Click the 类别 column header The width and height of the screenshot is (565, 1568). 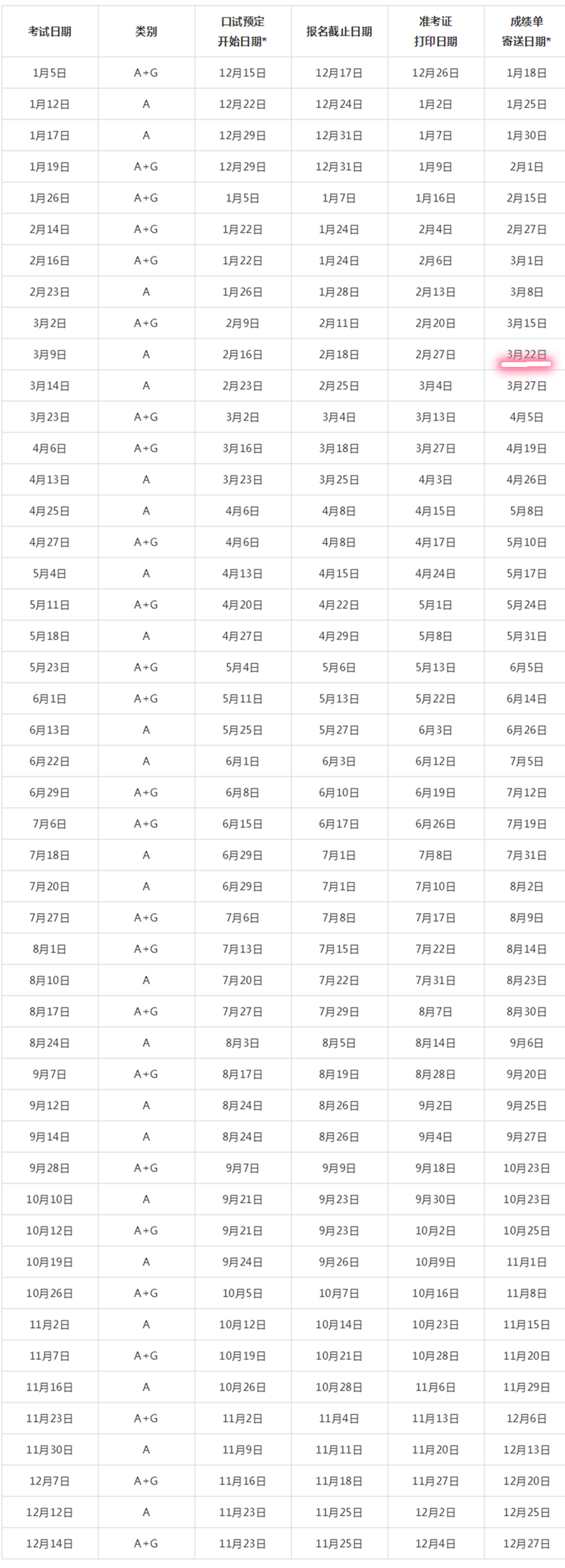[146, 31]
